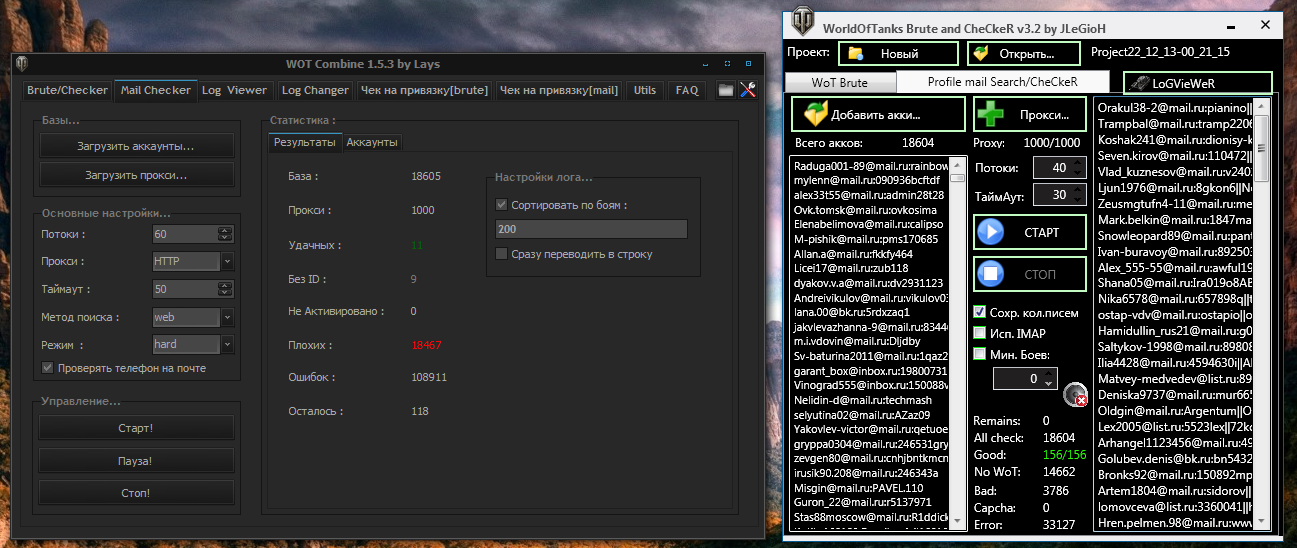Click Good count 156/156

1064,454
